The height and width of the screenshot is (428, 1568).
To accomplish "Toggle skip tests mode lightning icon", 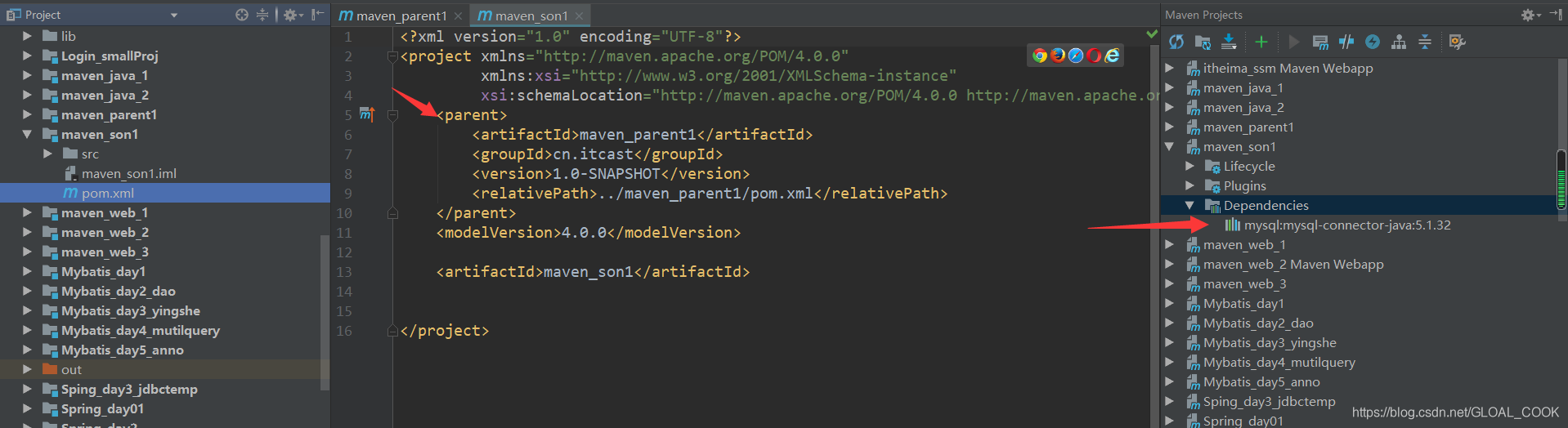I will point(1373,42).
